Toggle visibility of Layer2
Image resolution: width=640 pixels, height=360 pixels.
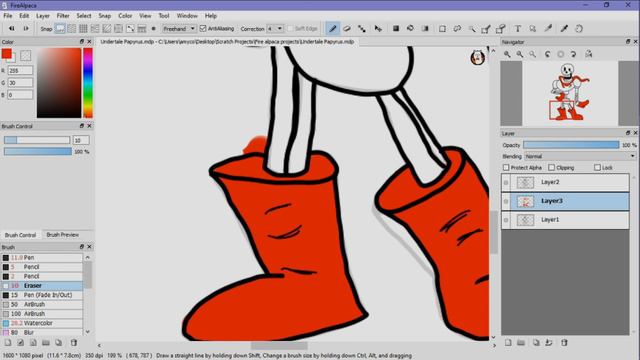[506, 182]
